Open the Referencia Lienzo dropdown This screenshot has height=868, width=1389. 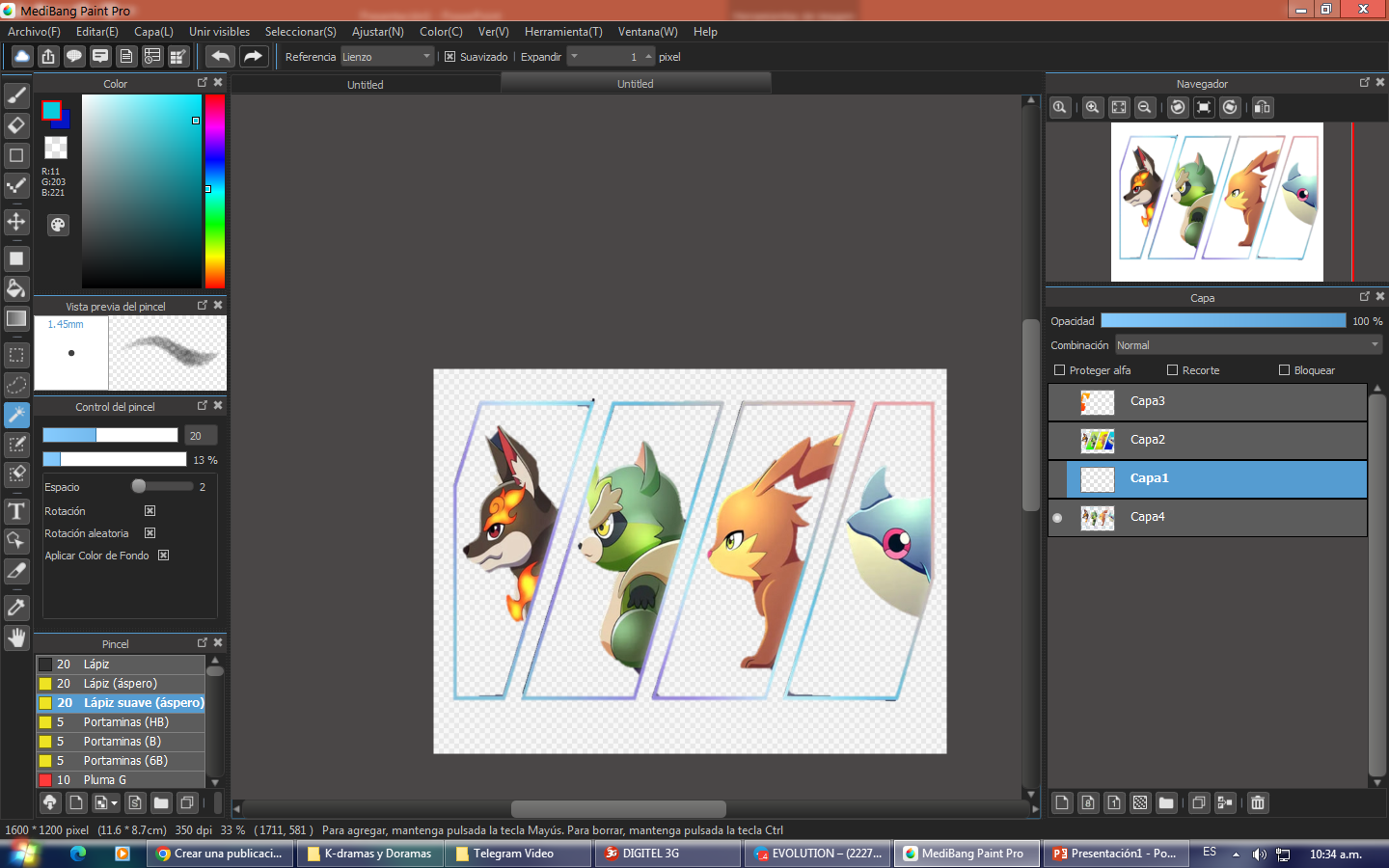pos(388,57)
